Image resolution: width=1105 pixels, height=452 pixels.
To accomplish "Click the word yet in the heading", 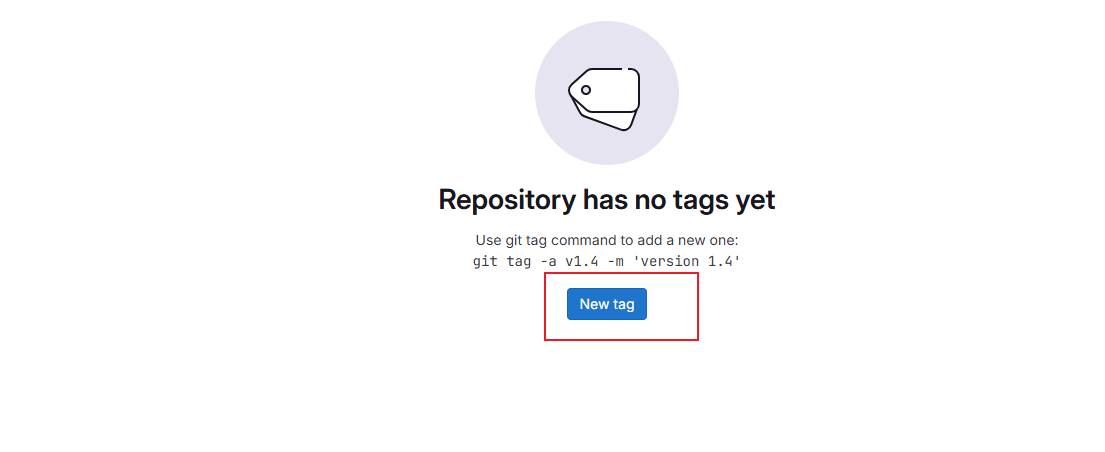I will tap(755, 200).
